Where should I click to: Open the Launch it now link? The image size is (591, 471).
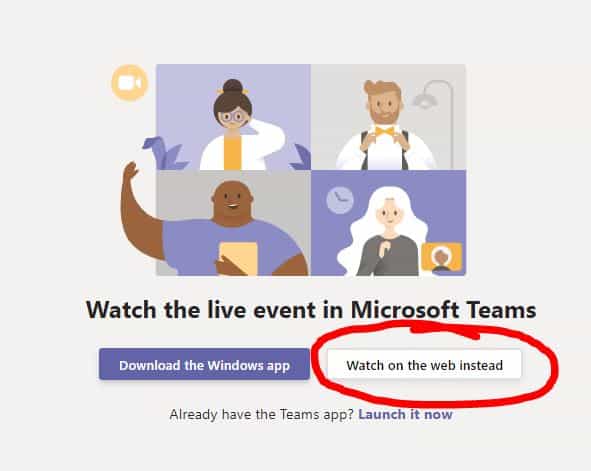point(405,414)
